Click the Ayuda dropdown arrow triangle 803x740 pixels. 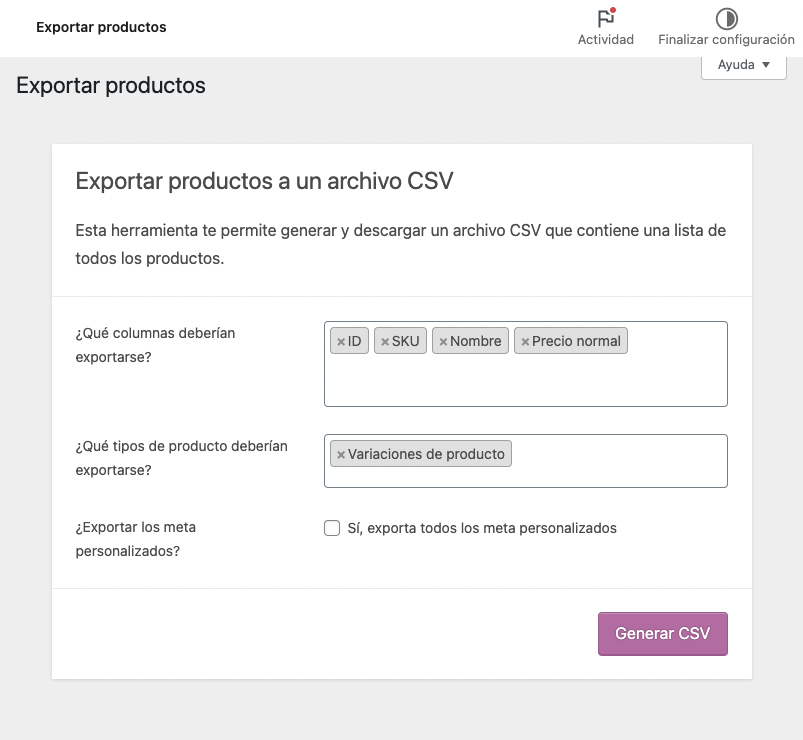766,65
